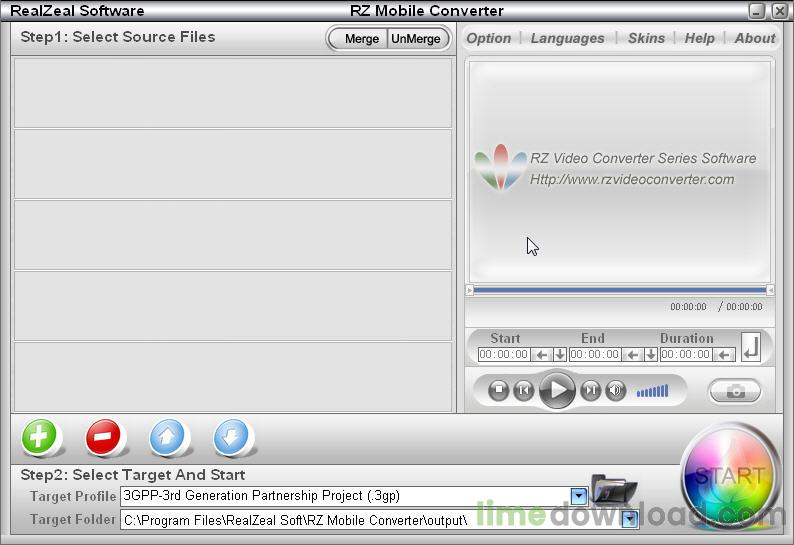The height and width of the screenshot is (545, 794).
Task: Apply trim with return arrow icon
Action: tap(751, 347)
